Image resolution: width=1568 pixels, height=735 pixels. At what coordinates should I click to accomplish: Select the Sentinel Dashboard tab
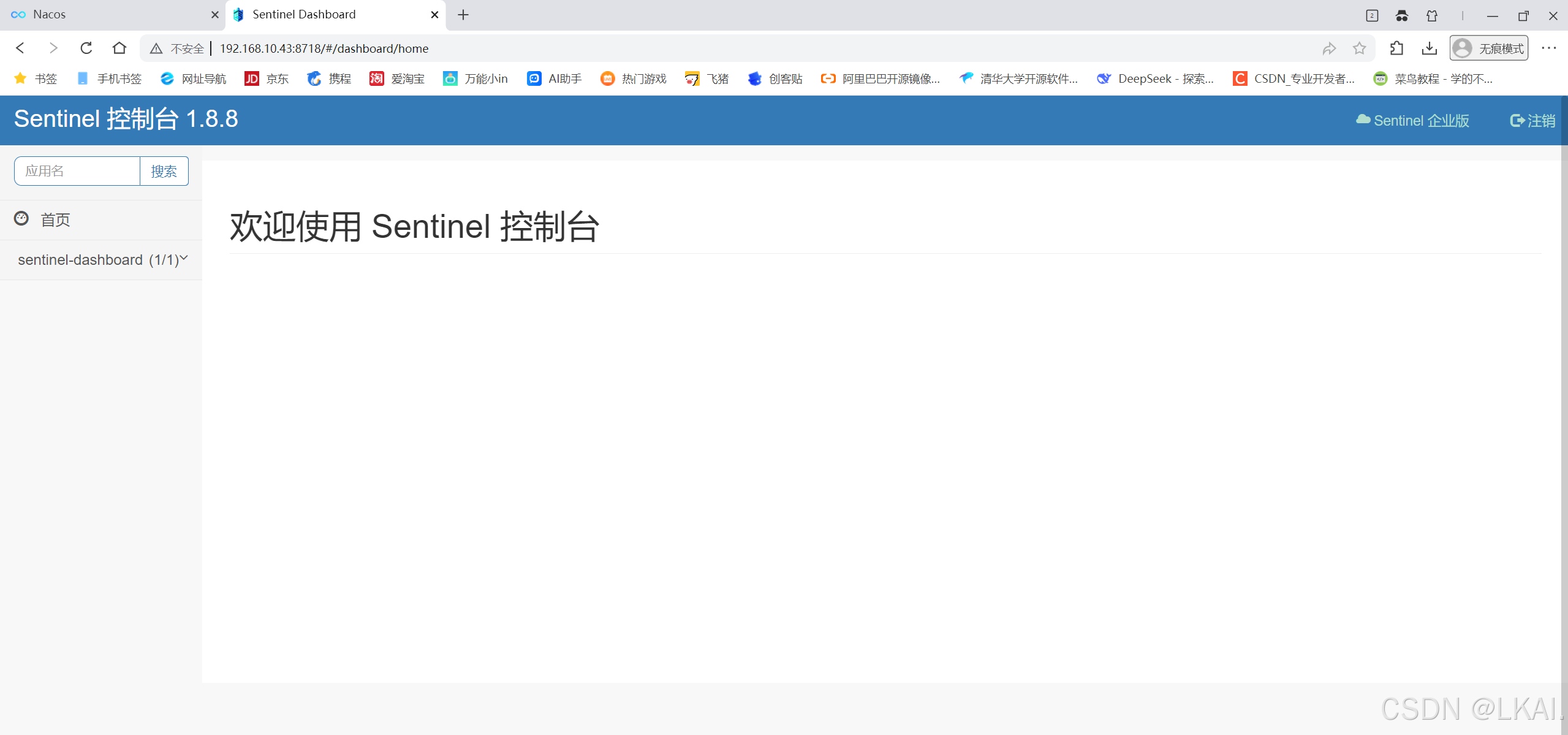(x=334, y=15)
